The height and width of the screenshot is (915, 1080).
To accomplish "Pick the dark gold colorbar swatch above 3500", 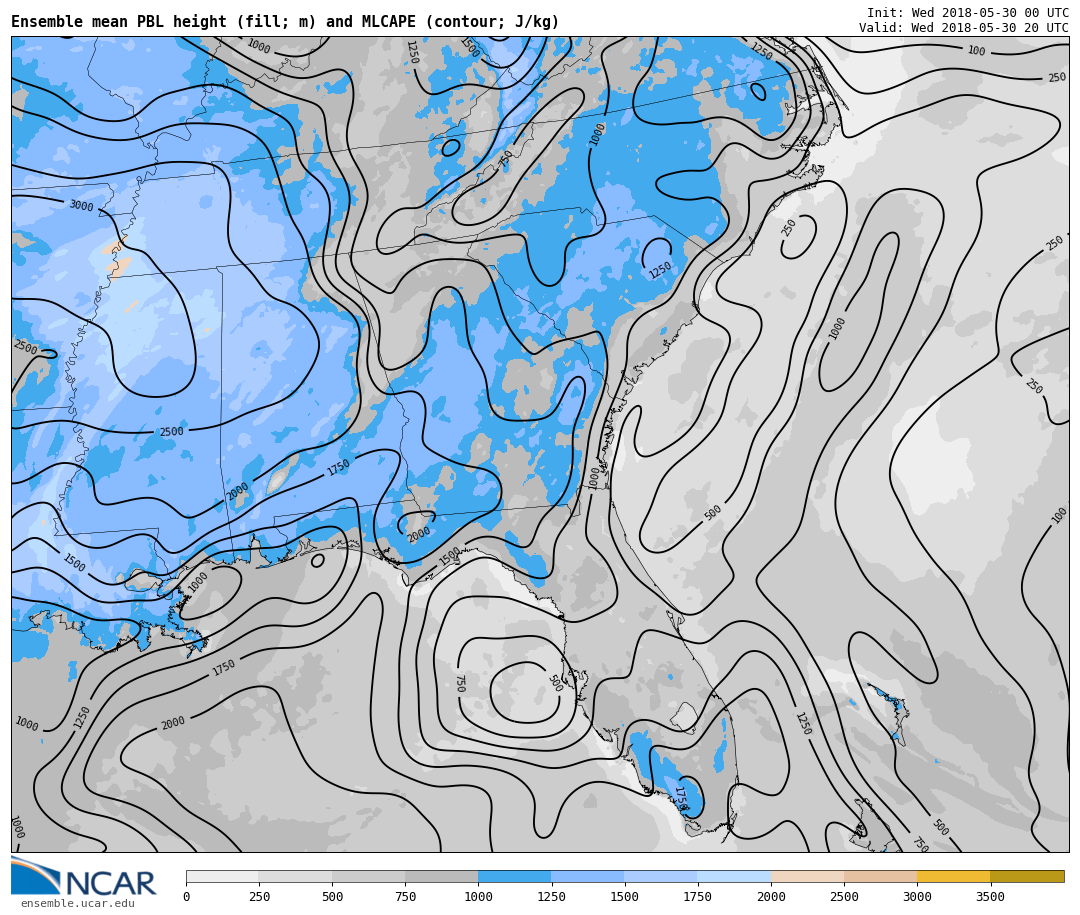I will pyautogui.click(x=1027, y=876).
